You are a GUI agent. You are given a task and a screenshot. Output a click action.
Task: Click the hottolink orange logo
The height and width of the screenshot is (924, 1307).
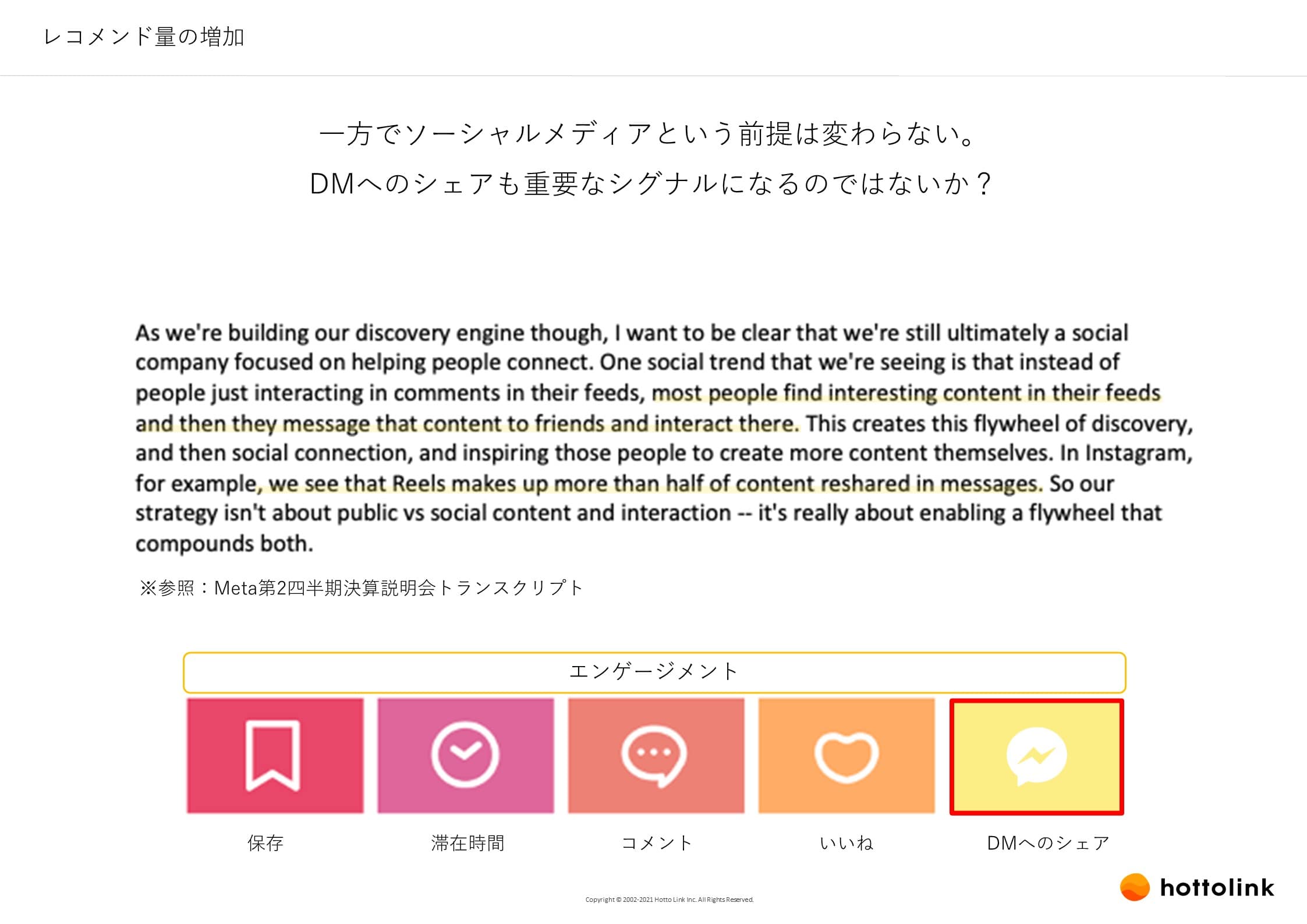pos(1135,887)
